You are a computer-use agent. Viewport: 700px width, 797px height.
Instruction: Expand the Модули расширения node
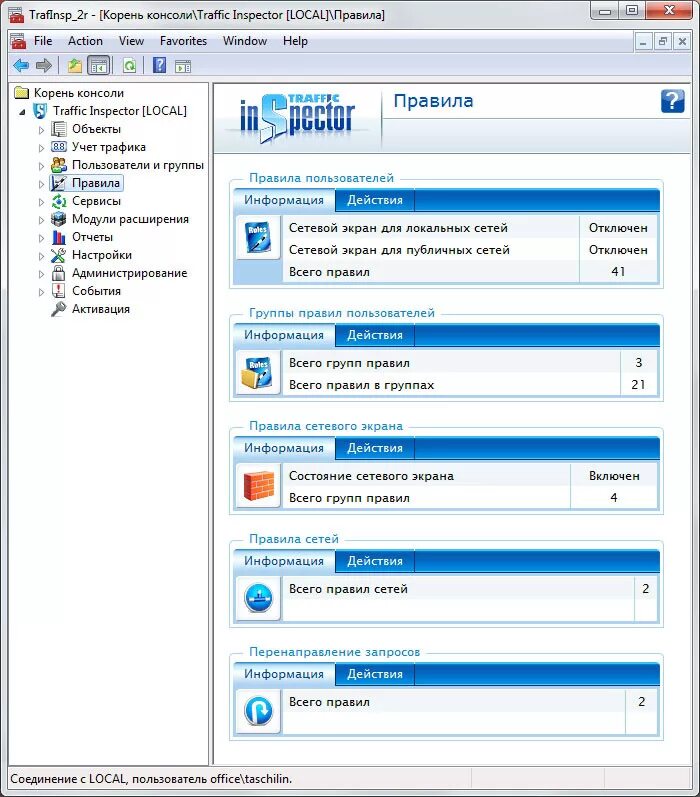[41, 220]
